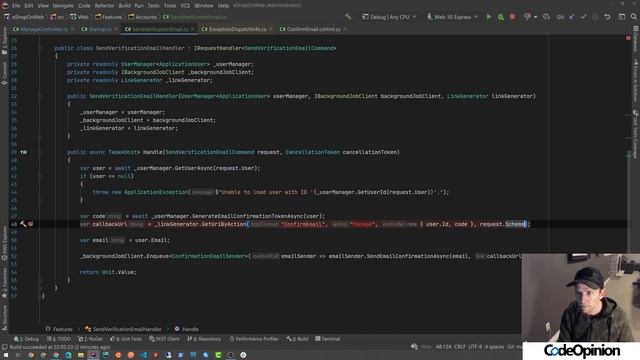Viewport: 640px width, 360px height.
Task: Start debugging with the green bug icon
Action: [500, 17]
